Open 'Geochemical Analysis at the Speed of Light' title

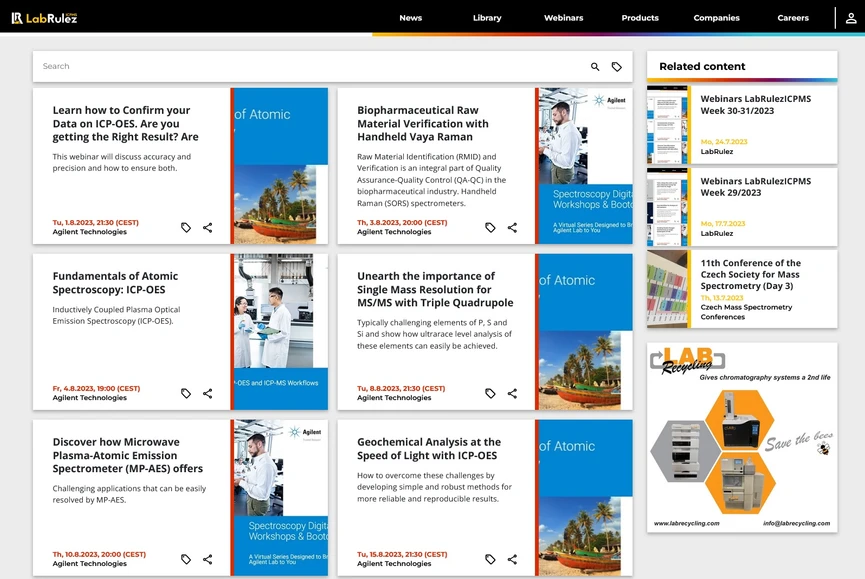coord(429,448)
